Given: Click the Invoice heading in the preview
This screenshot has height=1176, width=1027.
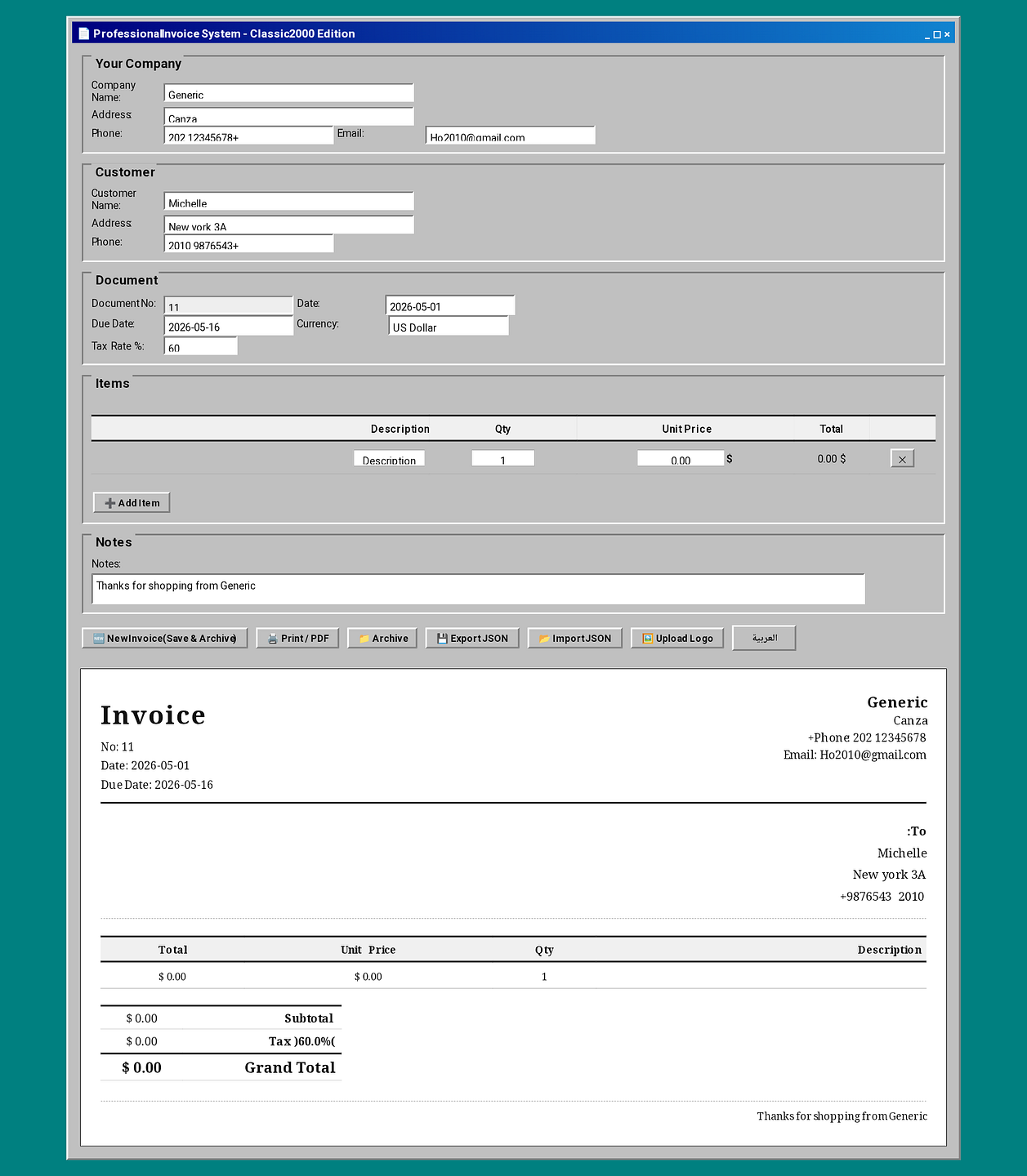Looking at the screenshot, I should (153, 715).
